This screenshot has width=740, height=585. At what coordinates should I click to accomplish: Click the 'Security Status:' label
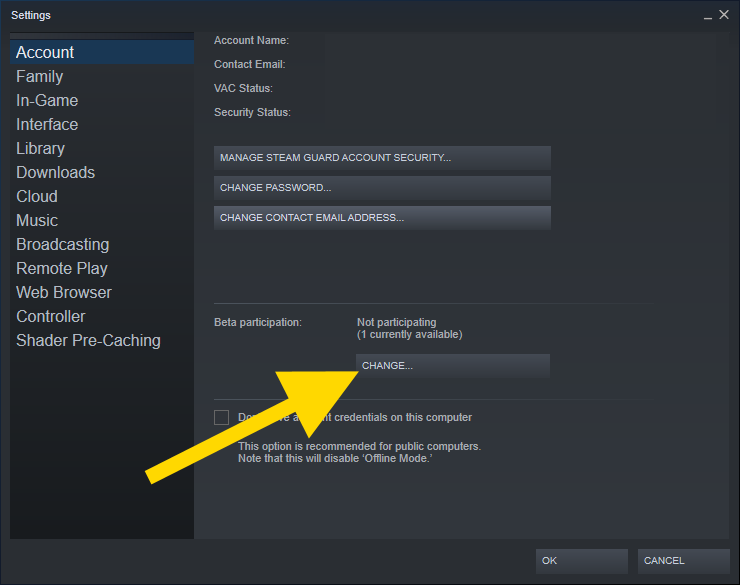click(252, 112)
